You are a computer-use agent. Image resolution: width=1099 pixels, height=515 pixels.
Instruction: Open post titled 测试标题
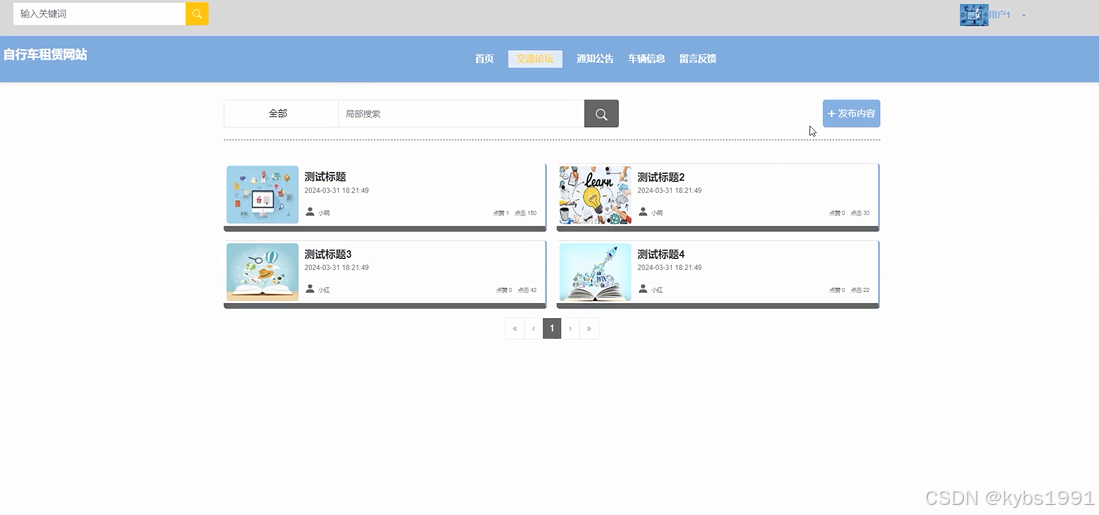pyautogui.click(x=325, y=177)
